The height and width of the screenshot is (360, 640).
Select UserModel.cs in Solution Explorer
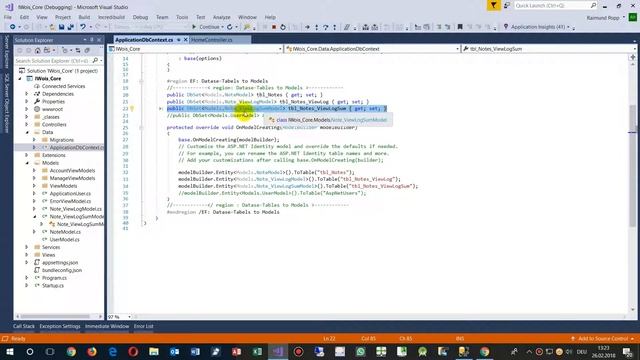click(x=64, y=240)
